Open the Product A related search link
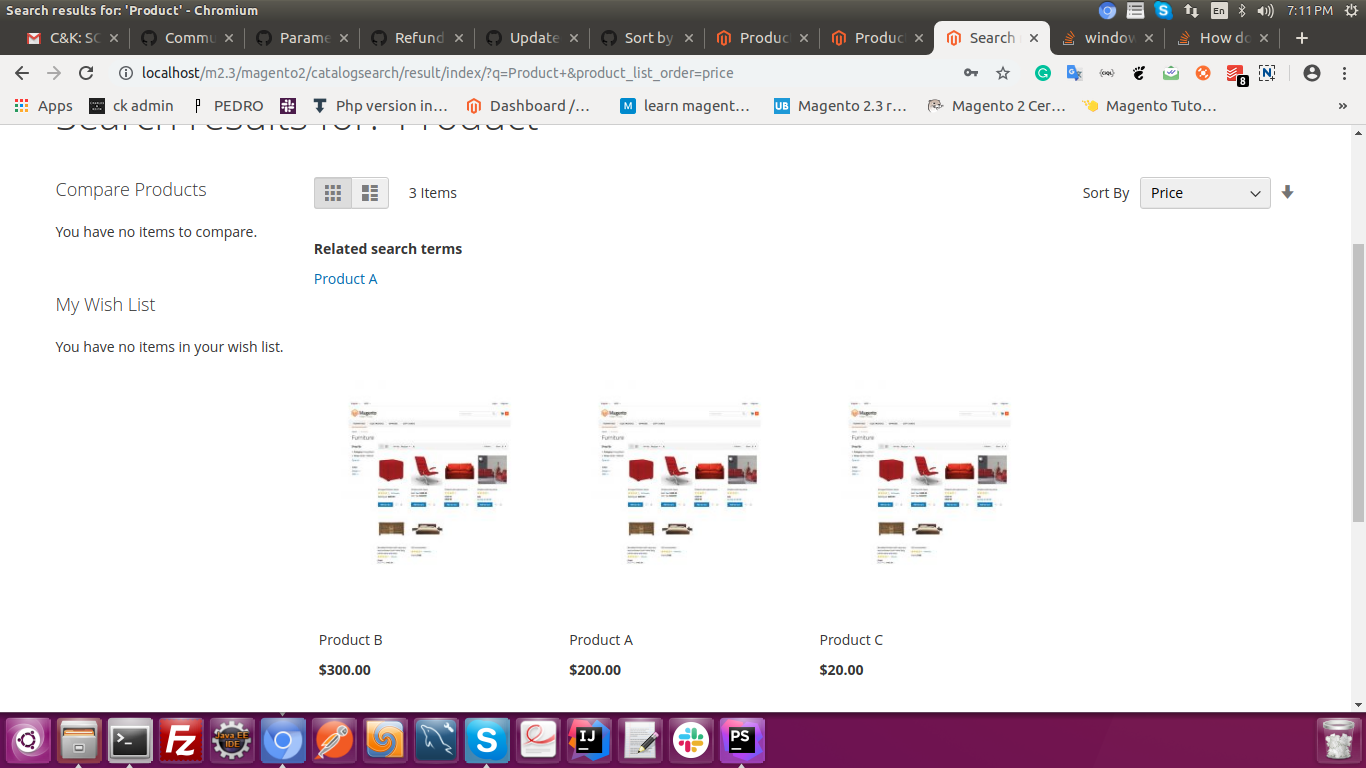This screenshot has height=768, width=1366. tap(345, 279)
